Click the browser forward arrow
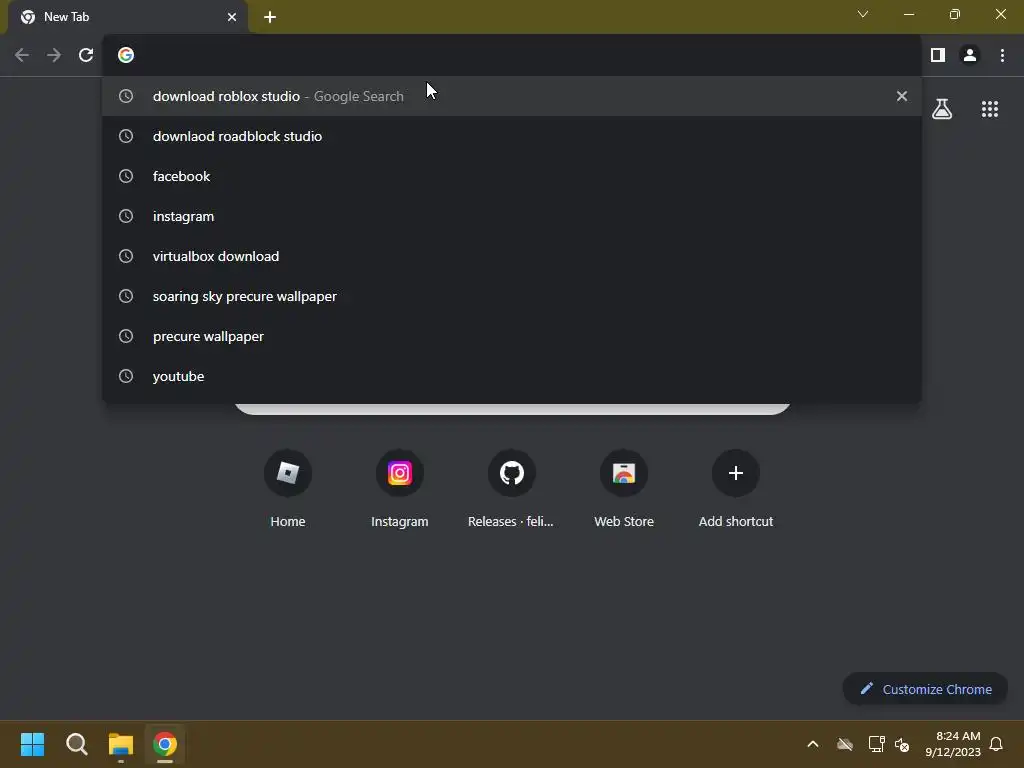Viewport: 1024px width, 768px height. click(54, 55)
